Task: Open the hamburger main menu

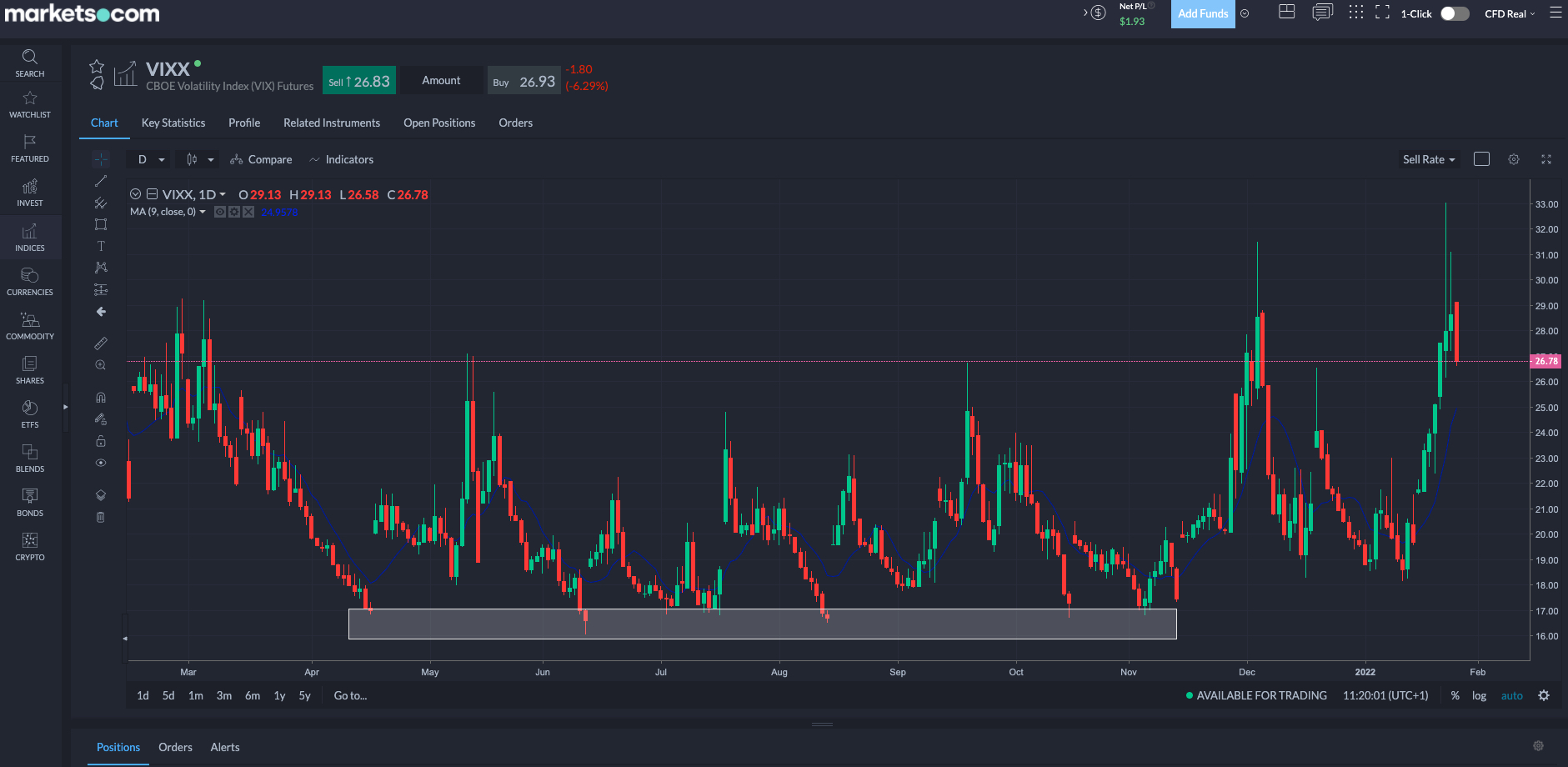Action: (x=1555, y=13)
